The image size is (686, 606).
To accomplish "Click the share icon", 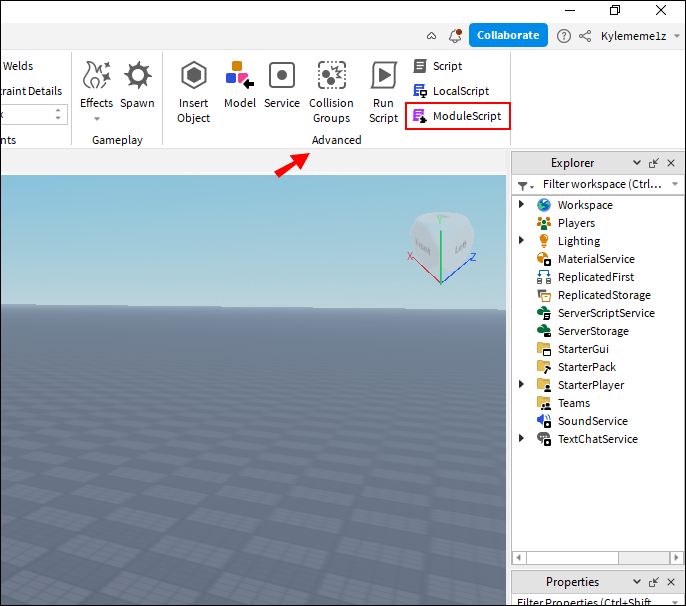I will [x=585, y=36].
